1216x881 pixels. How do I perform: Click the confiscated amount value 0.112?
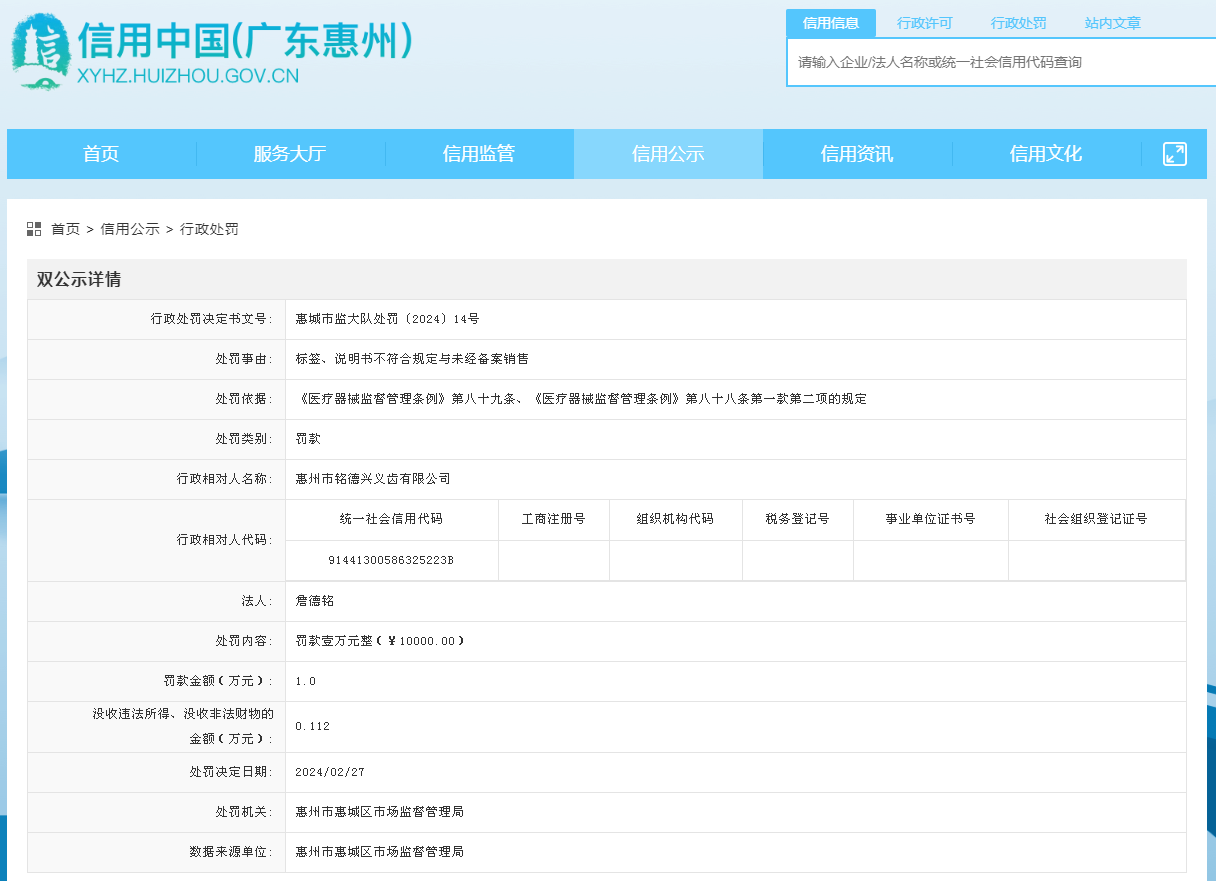(x=313, y=727)
